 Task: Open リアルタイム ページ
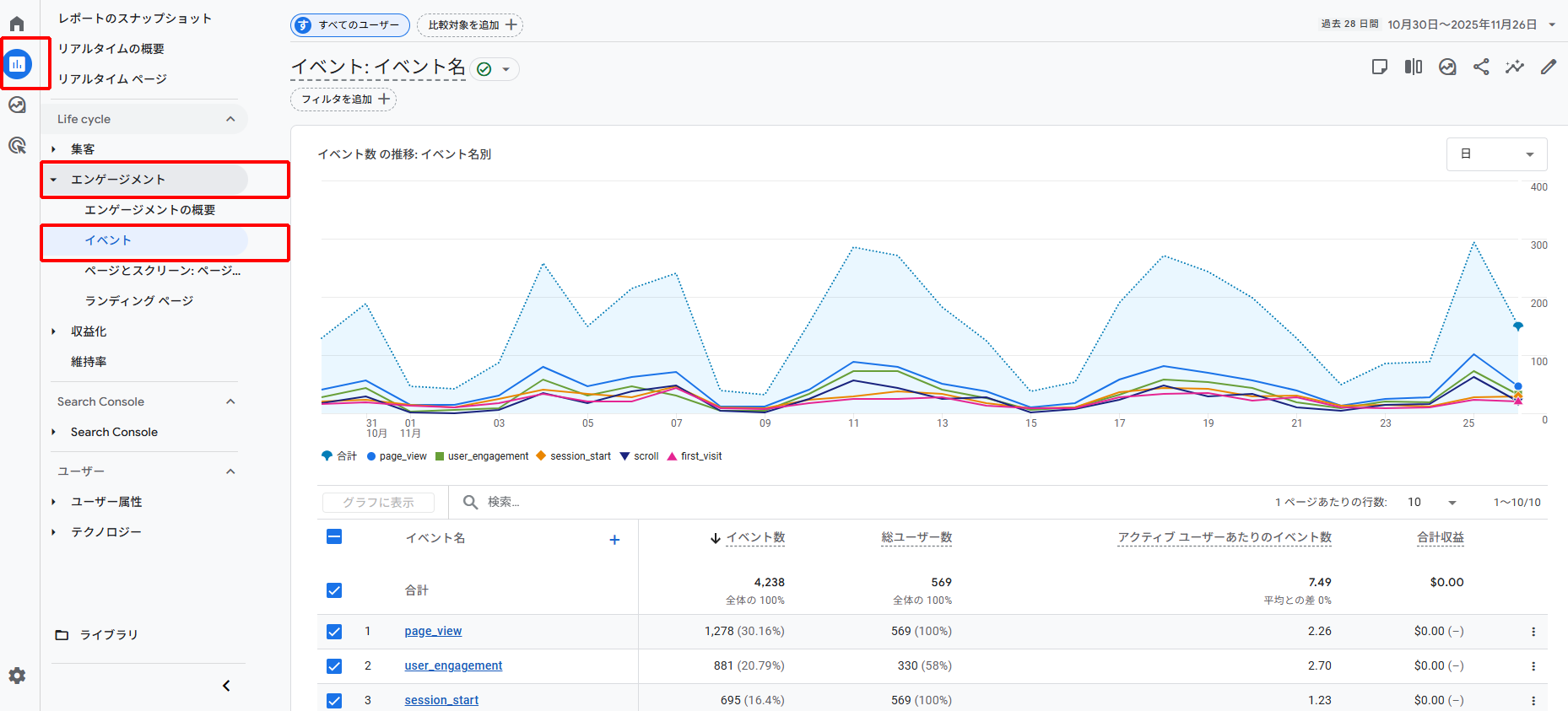coord(112,79)
